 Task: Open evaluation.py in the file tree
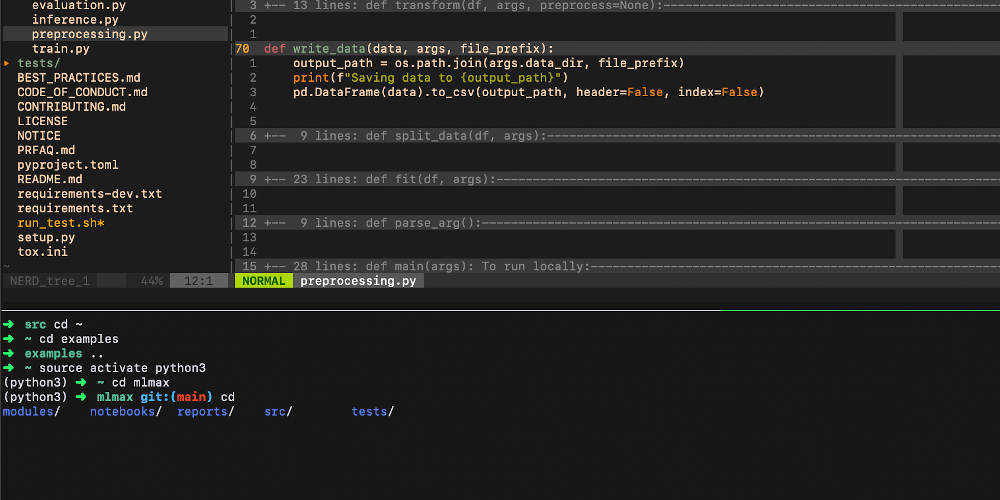click(78, 5)
